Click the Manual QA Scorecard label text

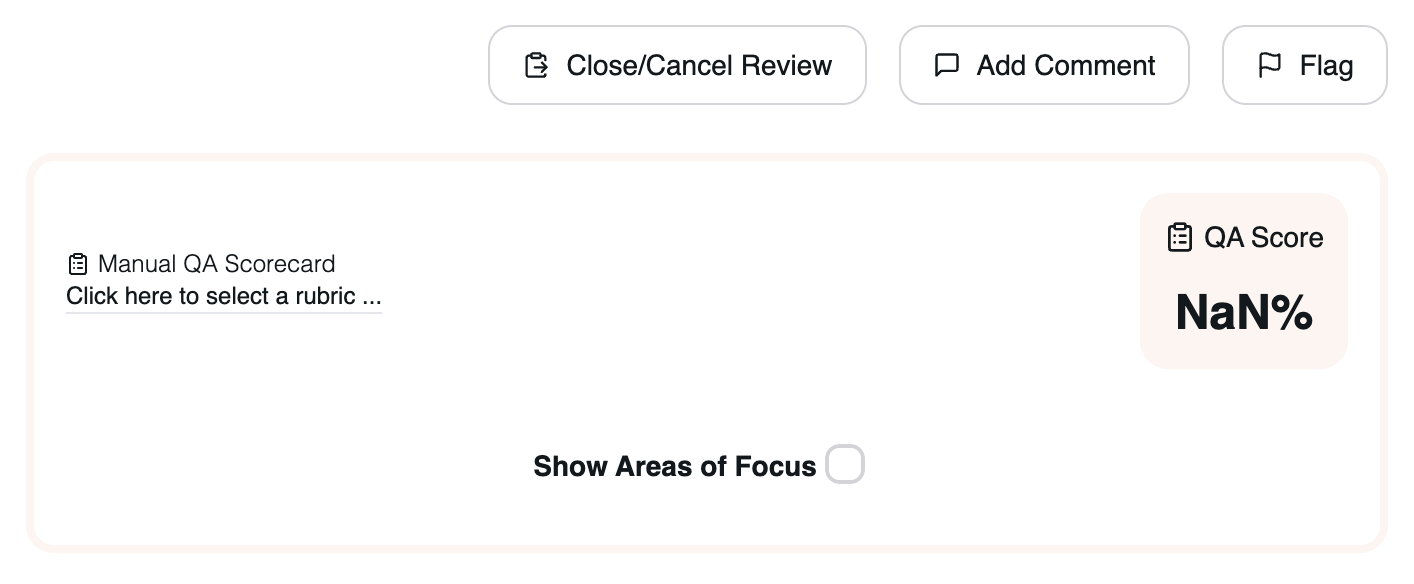coord(216,264)
